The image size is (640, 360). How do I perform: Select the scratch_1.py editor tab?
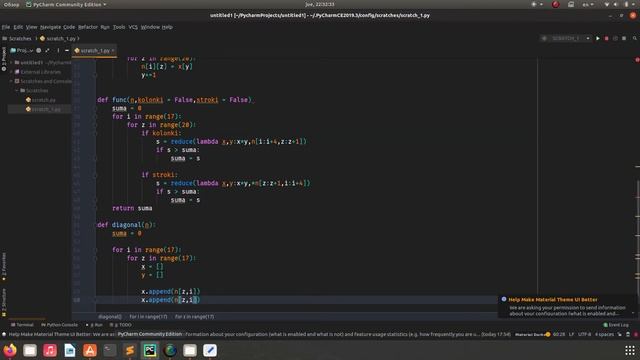(93, 51)
